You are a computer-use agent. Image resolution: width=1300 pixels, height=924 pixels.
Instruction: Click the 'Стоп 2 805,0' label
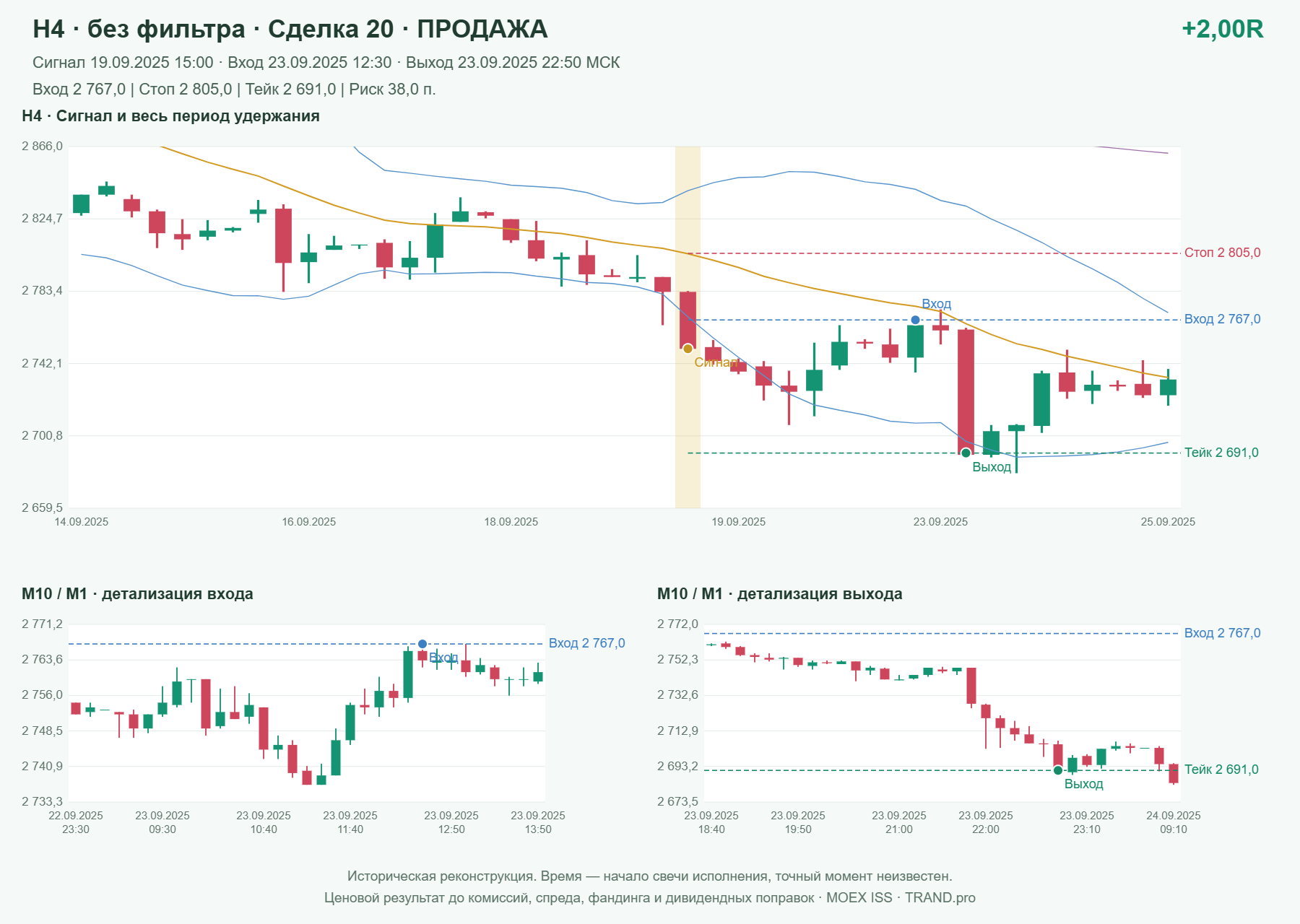(1222, 253)
